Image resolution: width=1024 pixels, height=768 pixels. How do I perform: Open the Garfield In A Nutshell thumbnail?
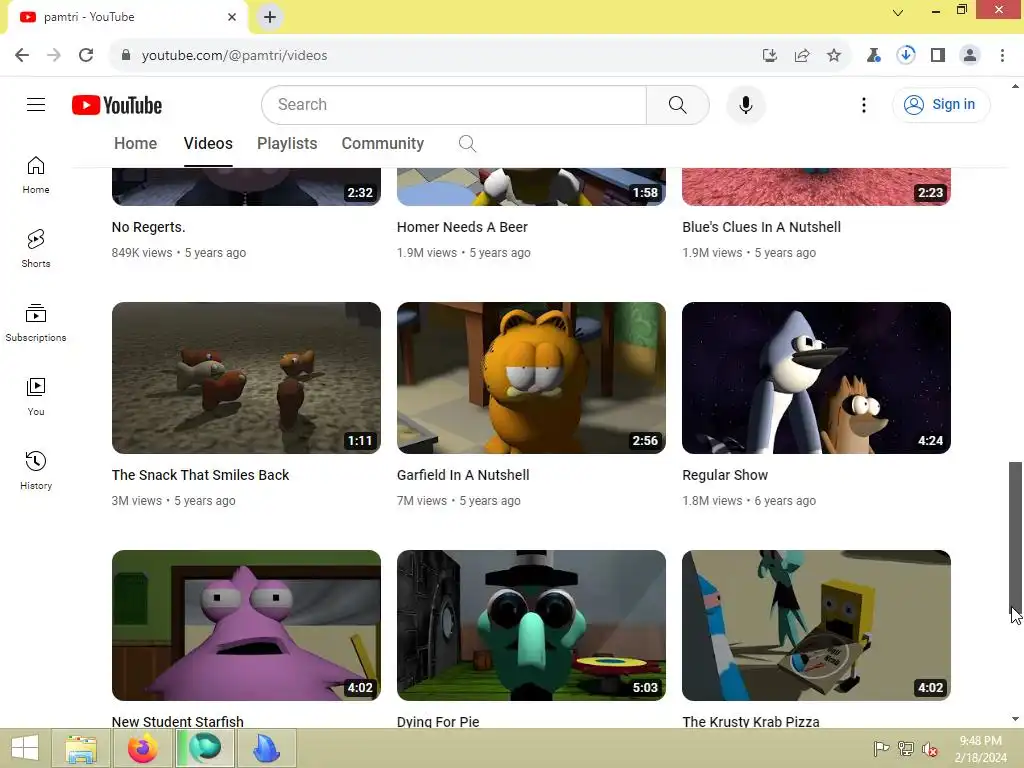click(x=531, y=377)
